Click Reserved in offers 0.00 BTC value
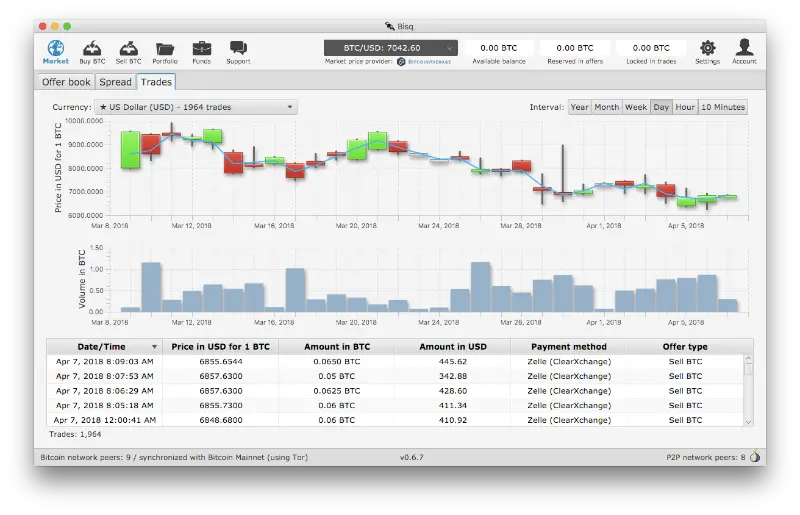This screenshot has width=800, height=515. pyautogui.click(x=575, y=48)
